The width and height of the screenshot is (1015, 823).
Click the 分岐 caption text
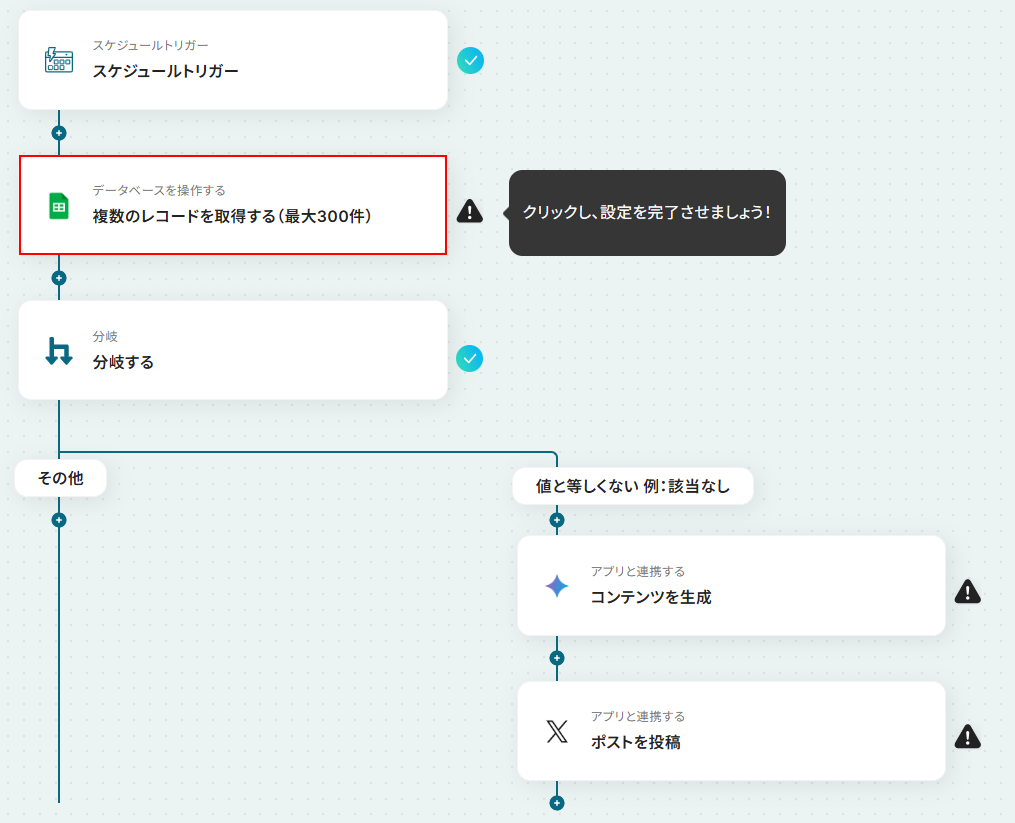[105, 336]
